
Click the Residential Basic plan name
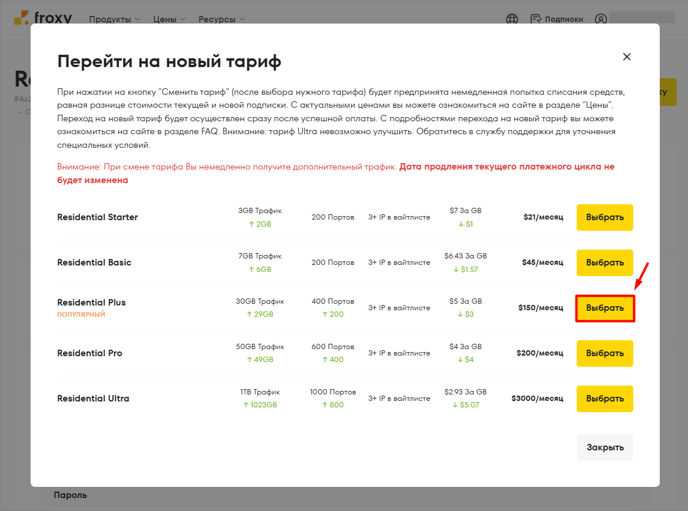[x=94, y=262]
